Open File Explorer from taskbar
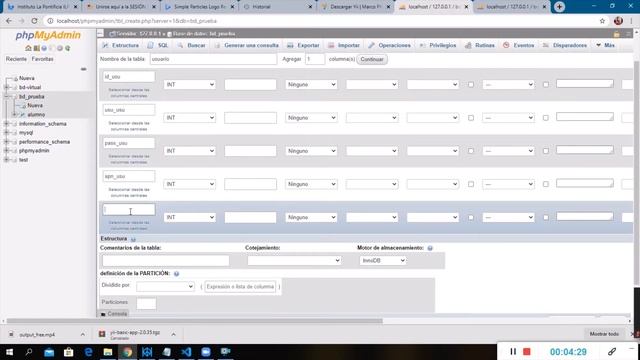The height and width of the screenshot is (360, 640). point(108,352)
